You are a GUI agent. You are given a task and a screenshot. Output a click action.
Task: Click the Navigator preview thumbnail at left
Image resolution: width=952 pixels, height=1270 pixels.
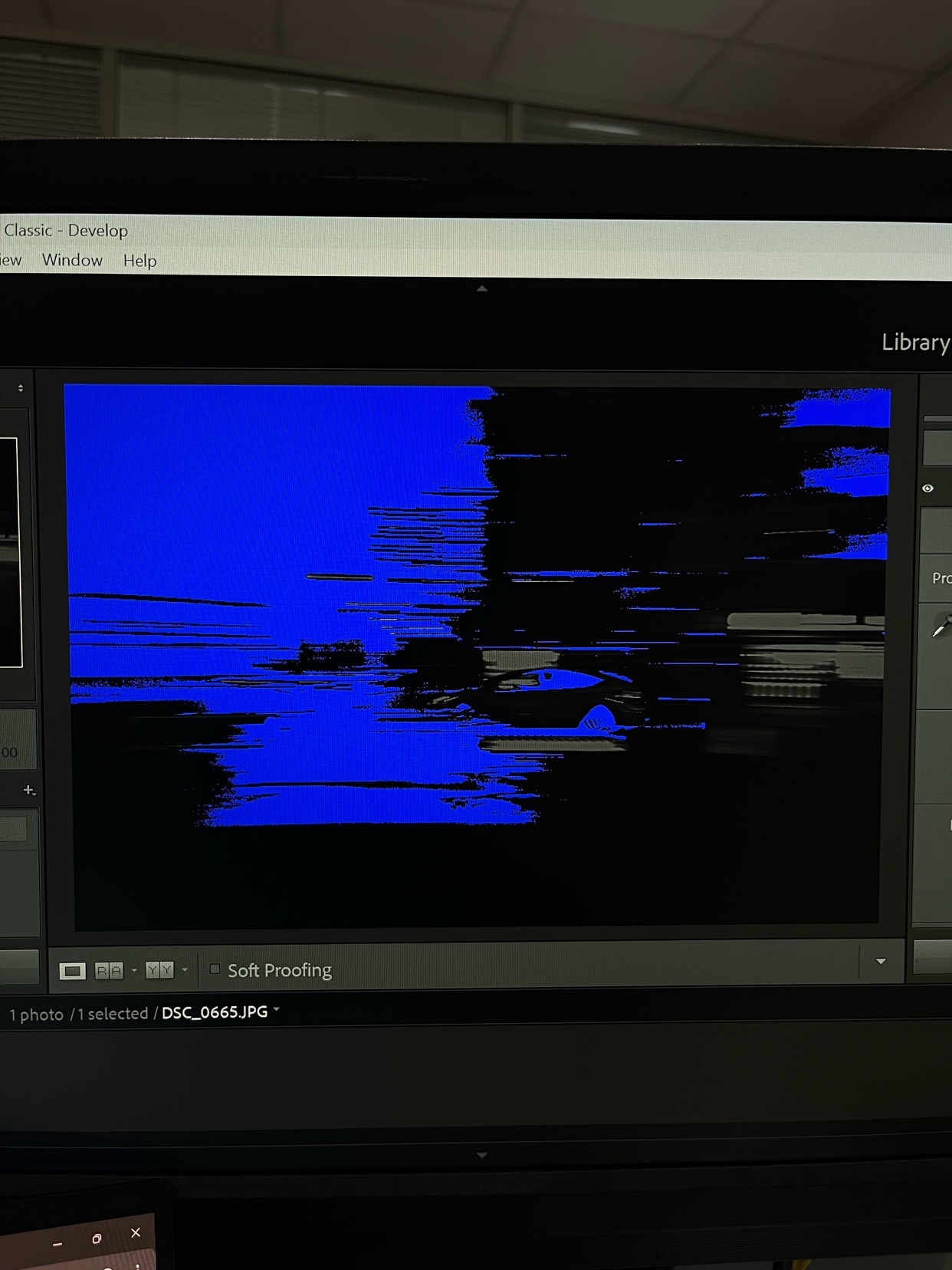[9, 552]
